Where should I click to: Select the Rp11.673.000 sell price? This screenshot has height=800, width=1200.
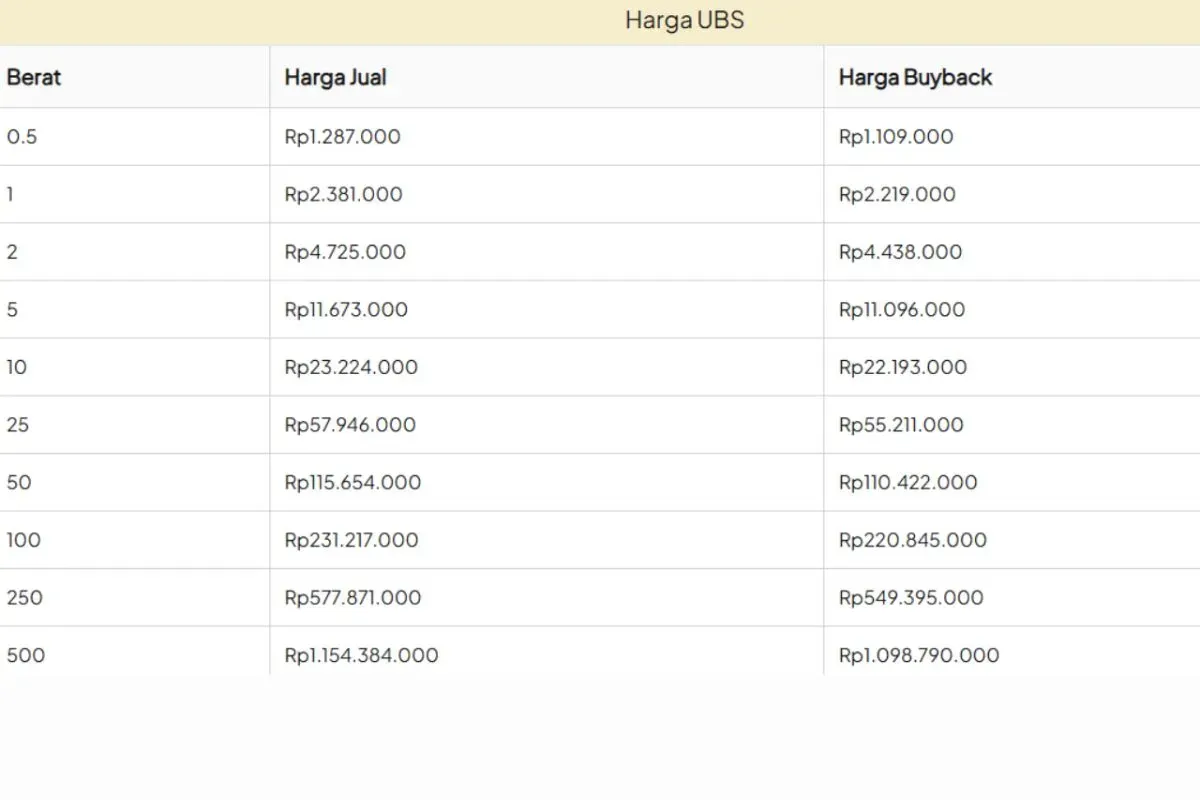pyautogui.click(x=346, y=310)
